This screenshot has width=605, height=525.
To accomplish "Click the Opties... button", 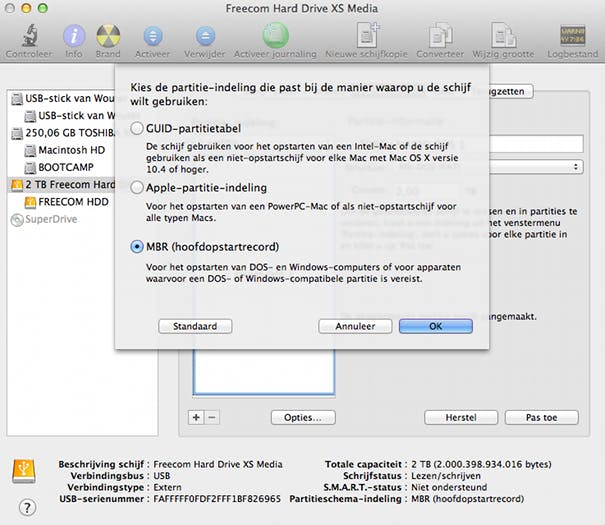I will pyautogui.click(x=303, y=417).
